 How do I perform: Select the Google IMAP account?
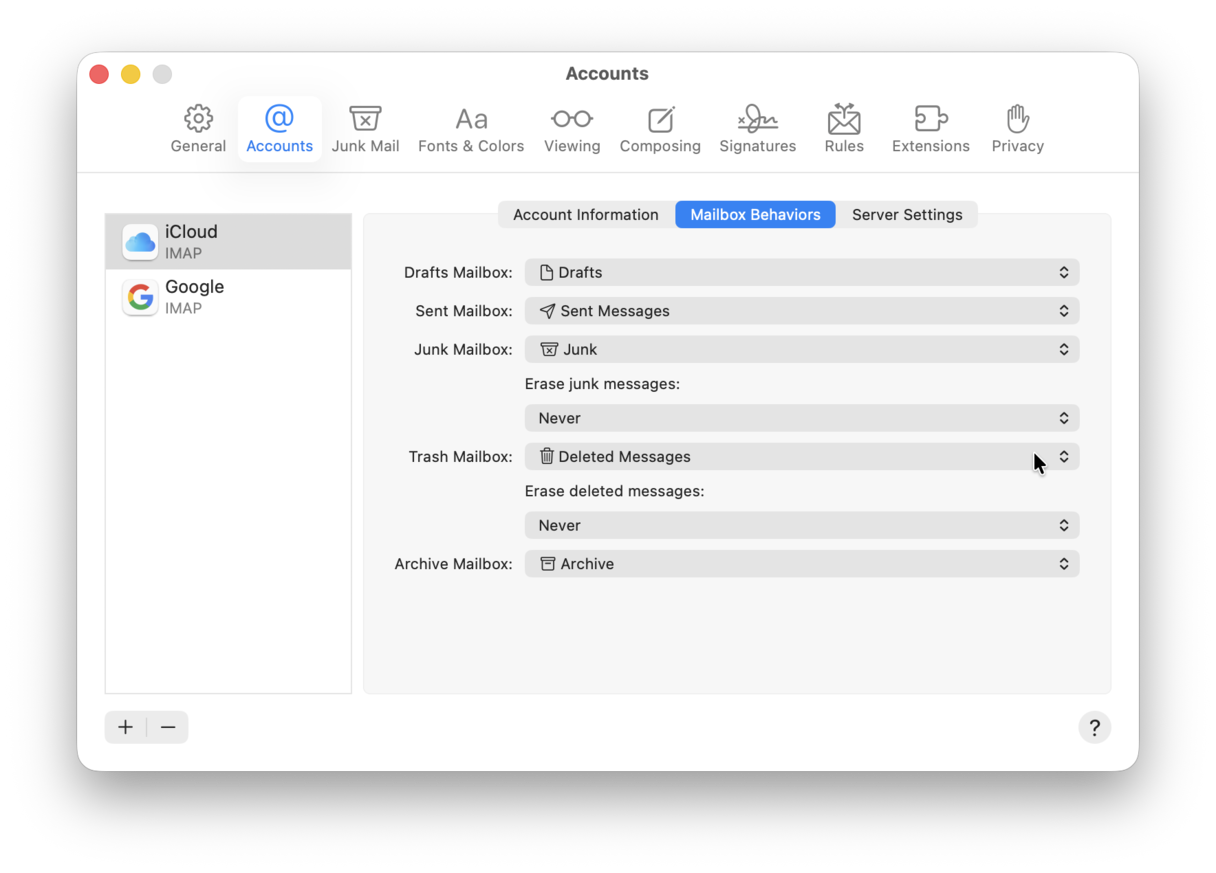[228, 296]
